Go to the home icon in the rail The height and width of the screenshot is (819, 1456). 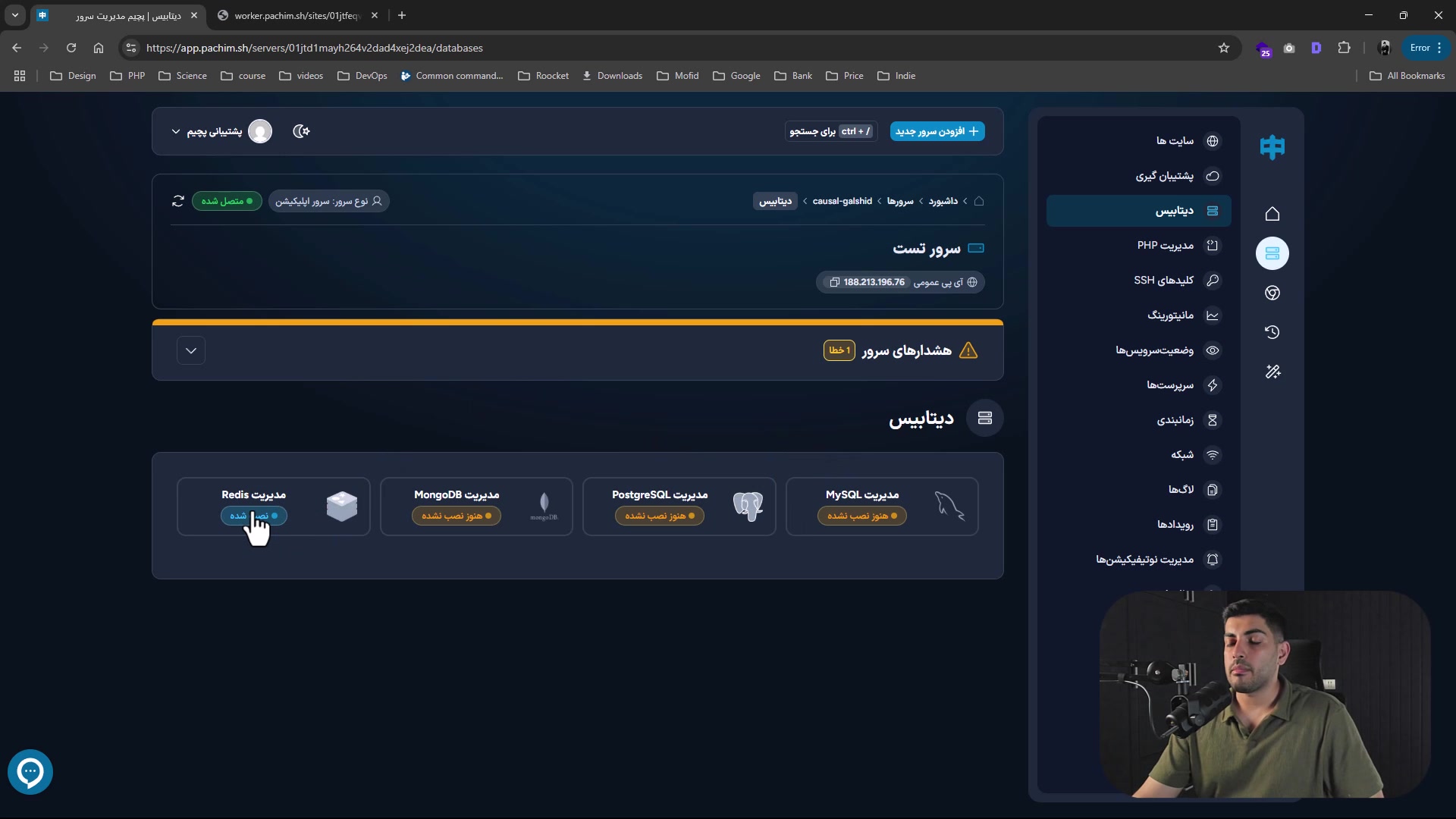[x=1272, y=214]
